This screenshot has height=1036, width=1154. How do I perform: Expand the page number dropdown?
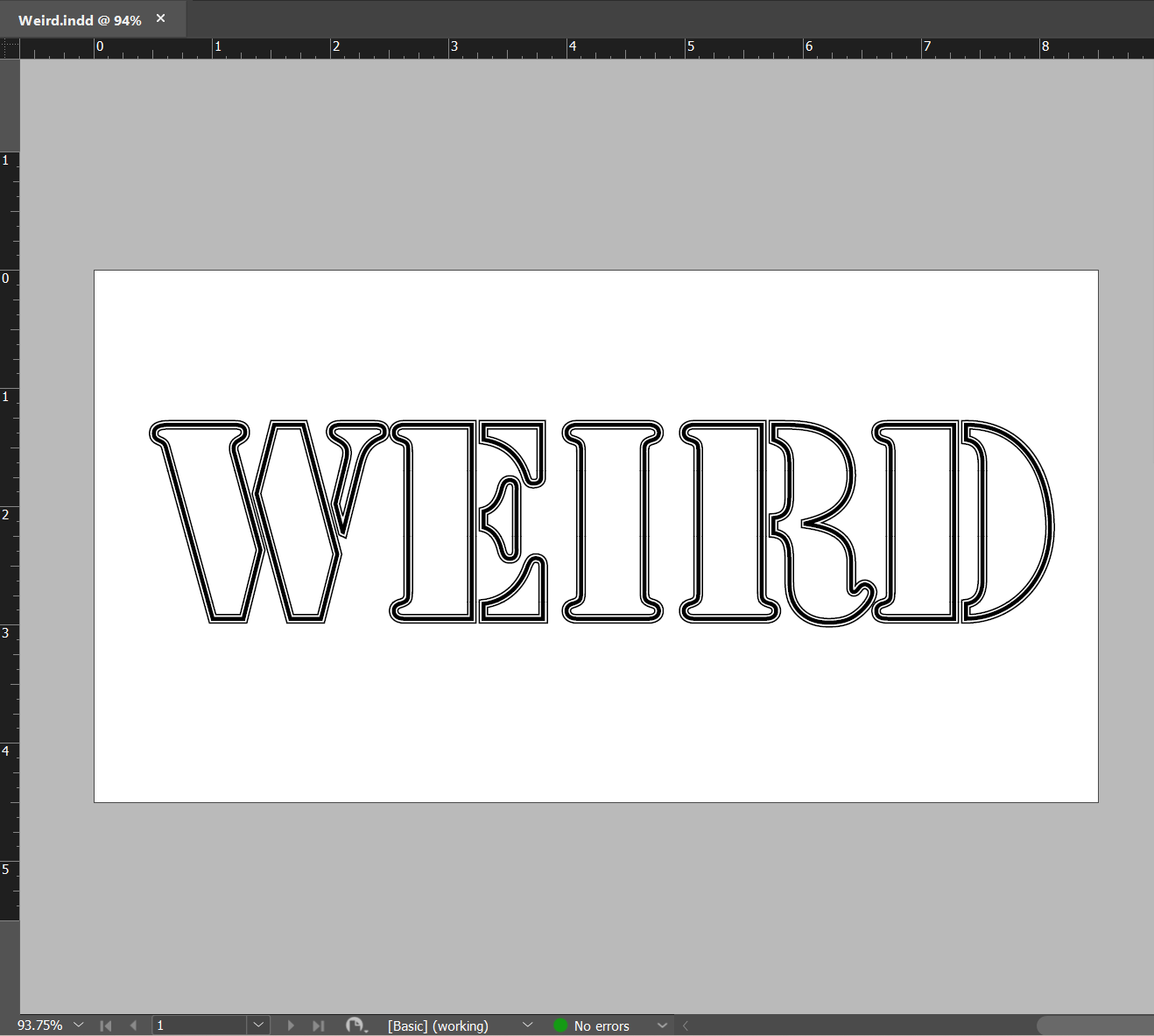pos(258,1025)
